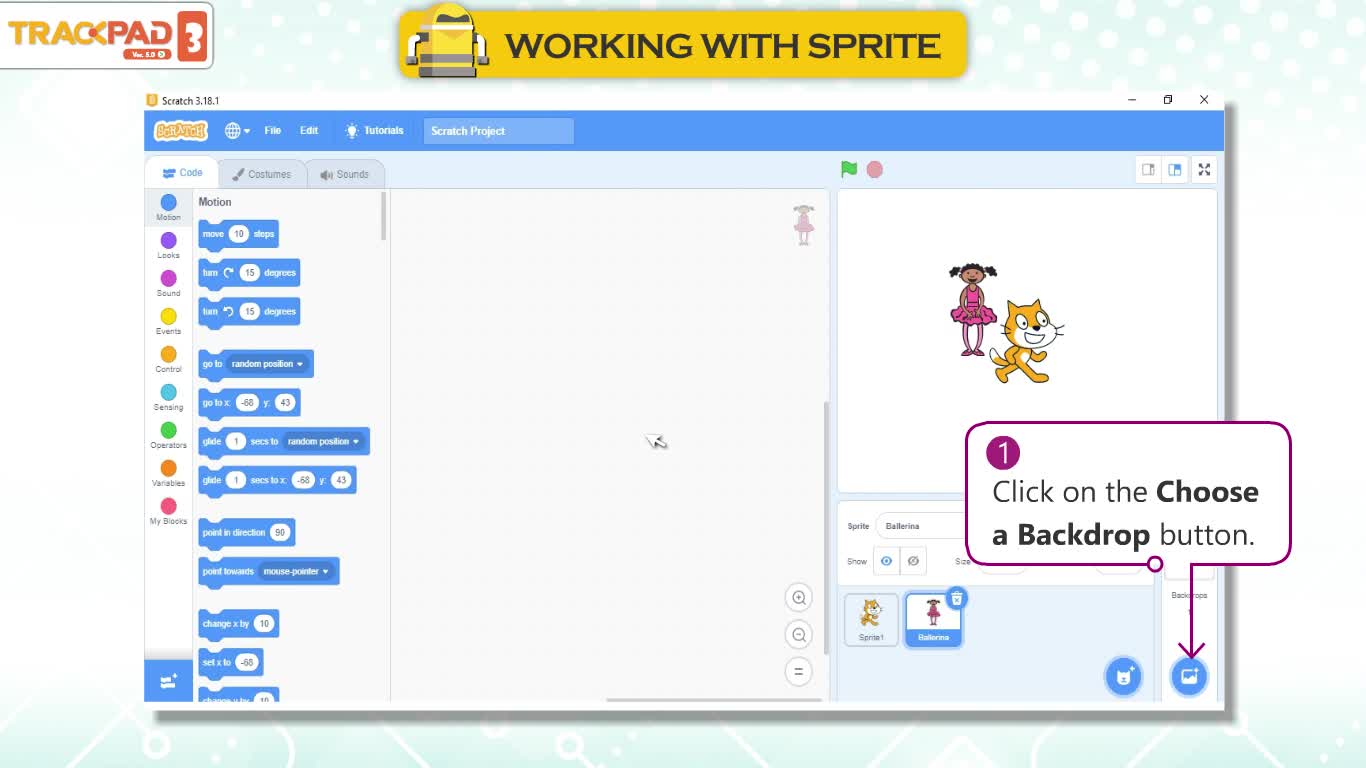Click the change x by 10 block
Image resolution: width=1366 pixels, height=768 pixels.
[x=238, y=624]
